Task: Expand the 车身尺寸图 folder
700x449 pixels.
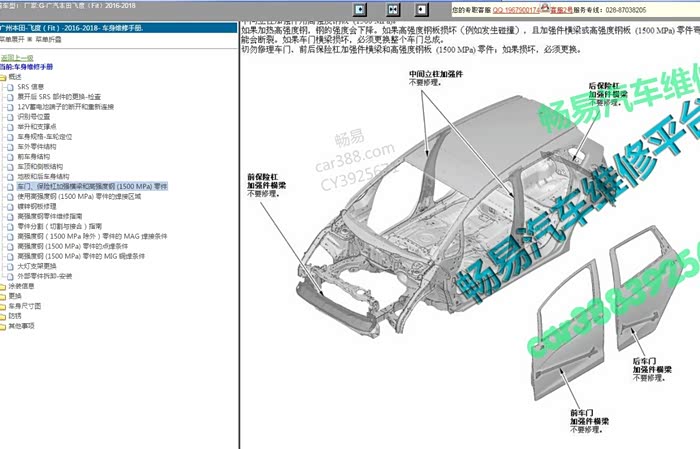Action: (20, 305)
